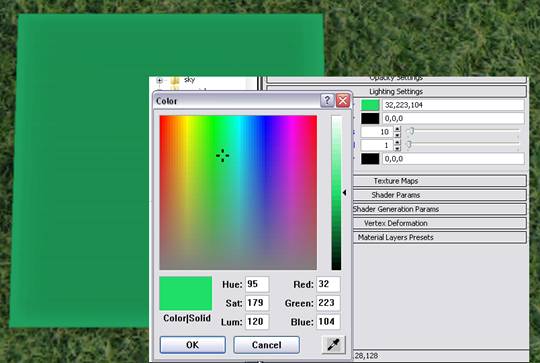Select the sky folder in tree
Viewport: 540px width, 363px height.
(x=189, y=80)
